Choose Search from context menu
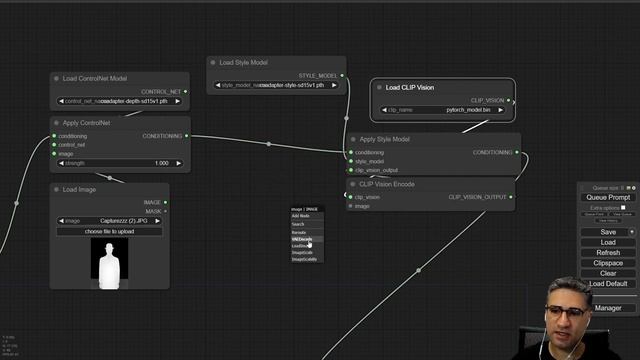 coord(307,224)
